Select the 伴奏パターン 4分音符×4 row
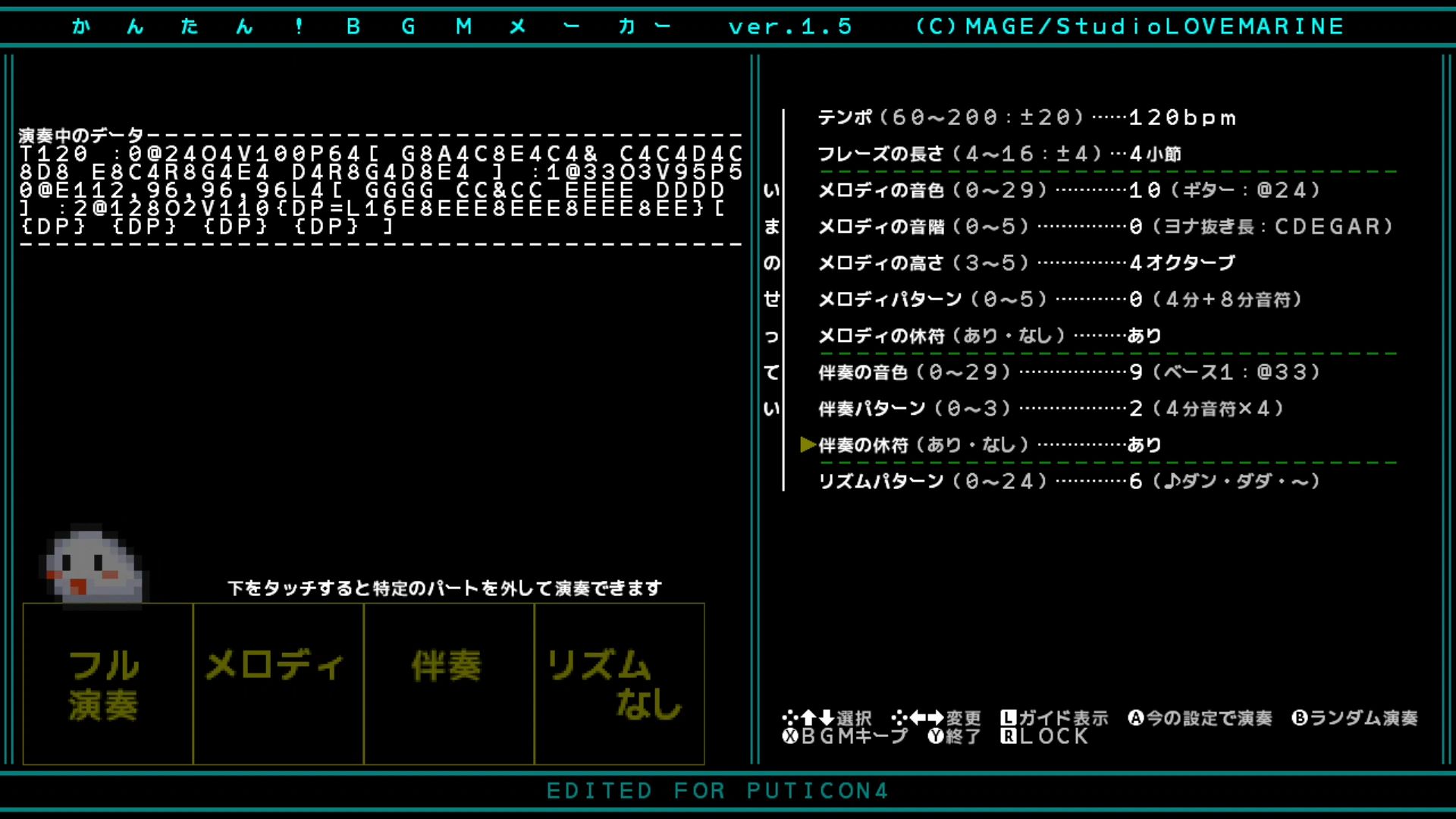Viewport: 1456px width, 819px height. pos(1051,409)
